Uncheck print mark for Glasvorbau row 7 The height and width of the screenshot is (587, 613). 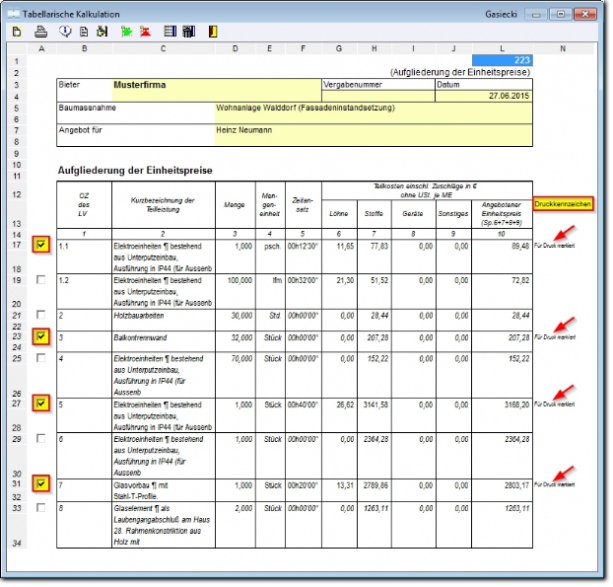41,484
